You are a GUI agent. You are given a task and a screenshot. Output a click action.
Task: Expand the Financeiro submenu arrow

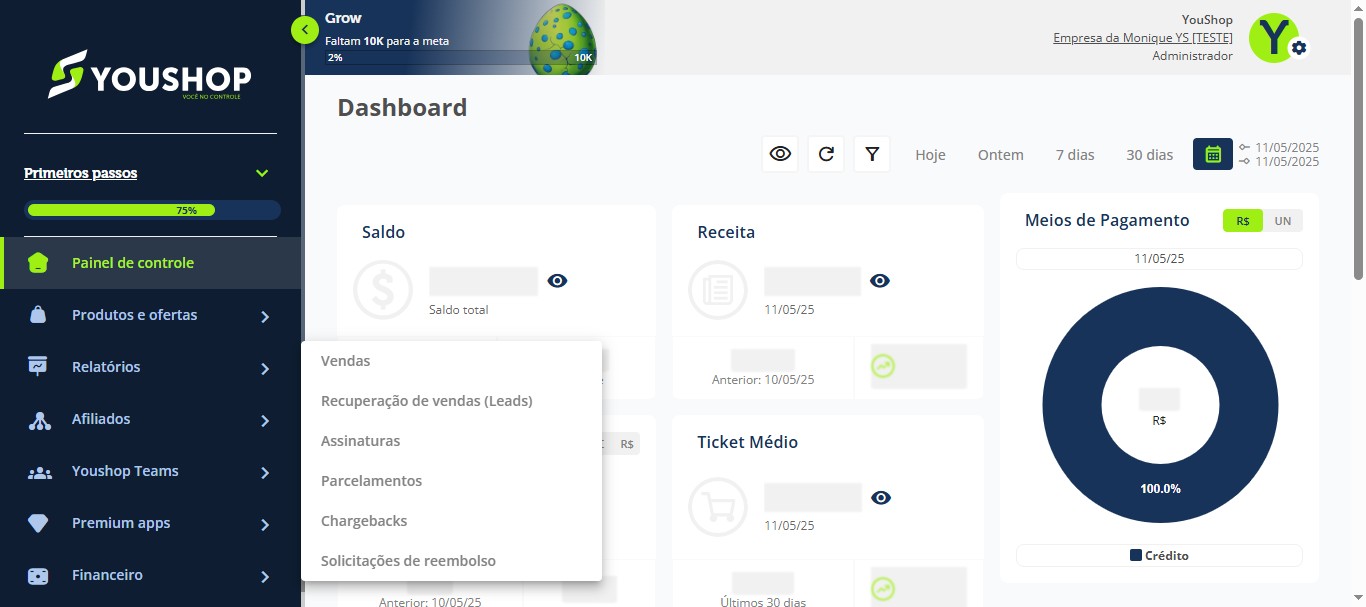265,576
